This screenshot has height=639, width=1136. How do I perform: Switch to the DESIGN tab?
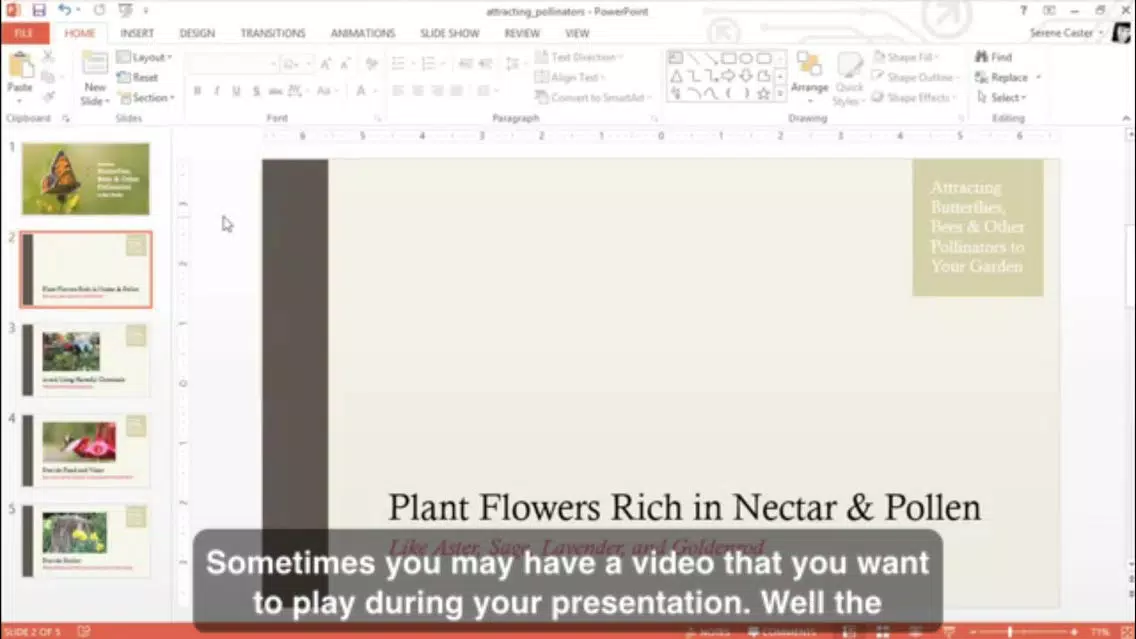[x=197, y=33]
